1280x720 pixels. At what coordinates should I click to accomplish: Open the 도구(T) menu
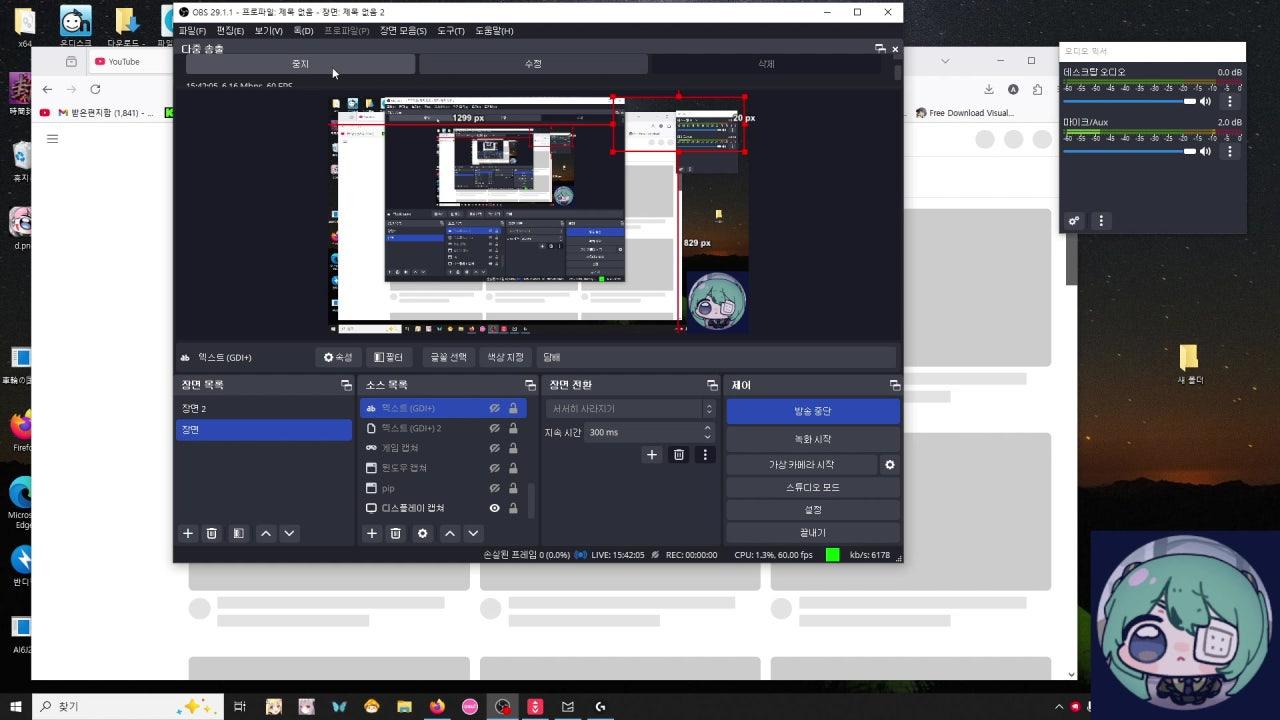[451, 31]
